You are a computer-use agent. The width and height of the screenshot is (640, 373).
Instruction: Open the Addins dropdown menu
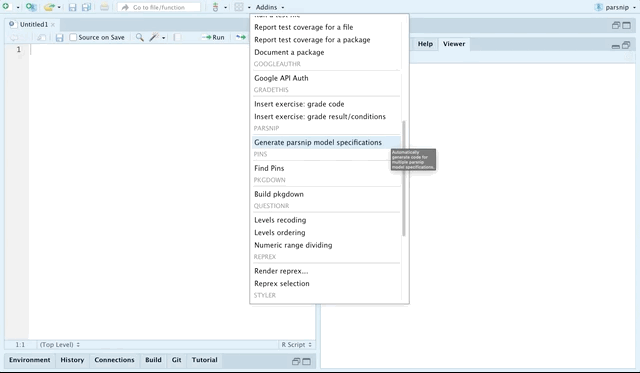coord(270,7)
